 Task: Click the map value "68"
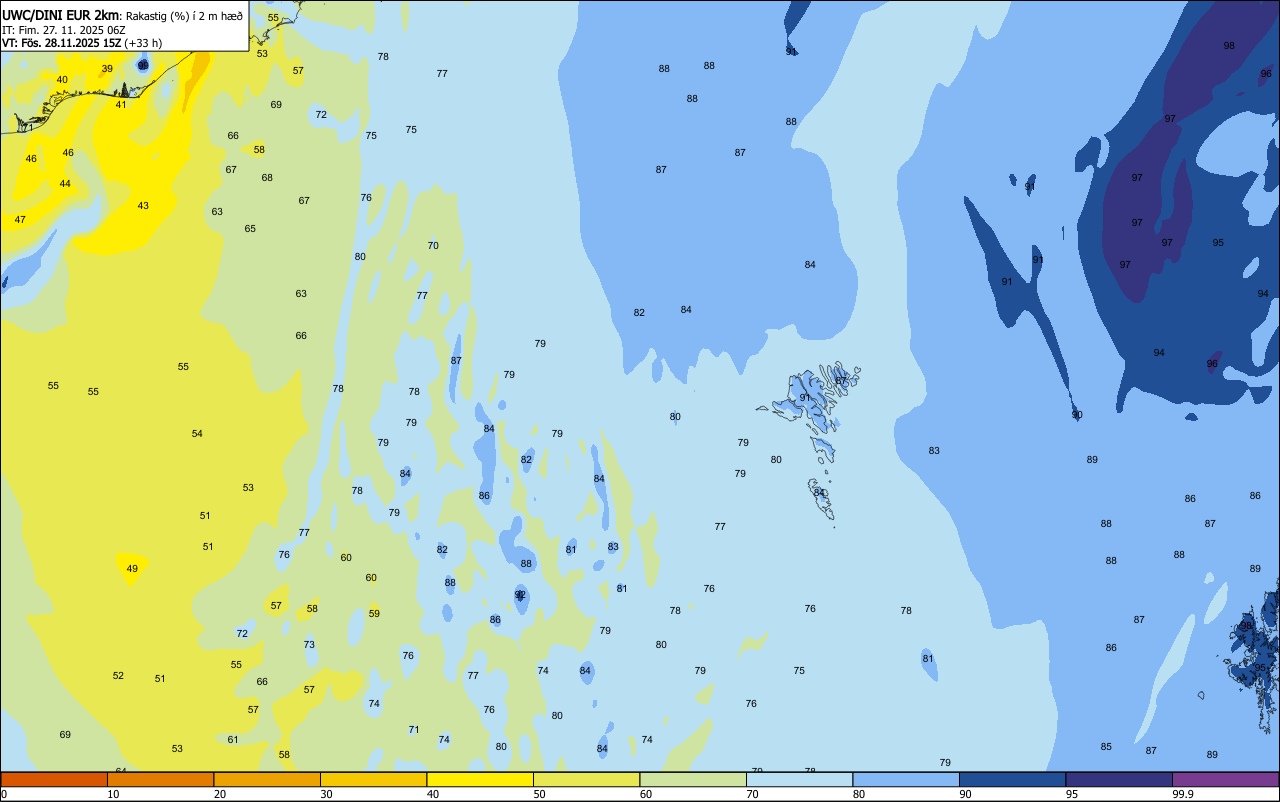click(x=267, y=178)
